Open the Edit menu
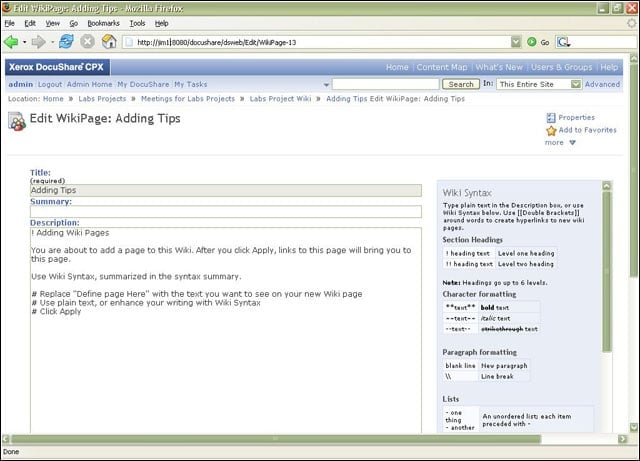The image size is (640, 461). click(30, 23)
